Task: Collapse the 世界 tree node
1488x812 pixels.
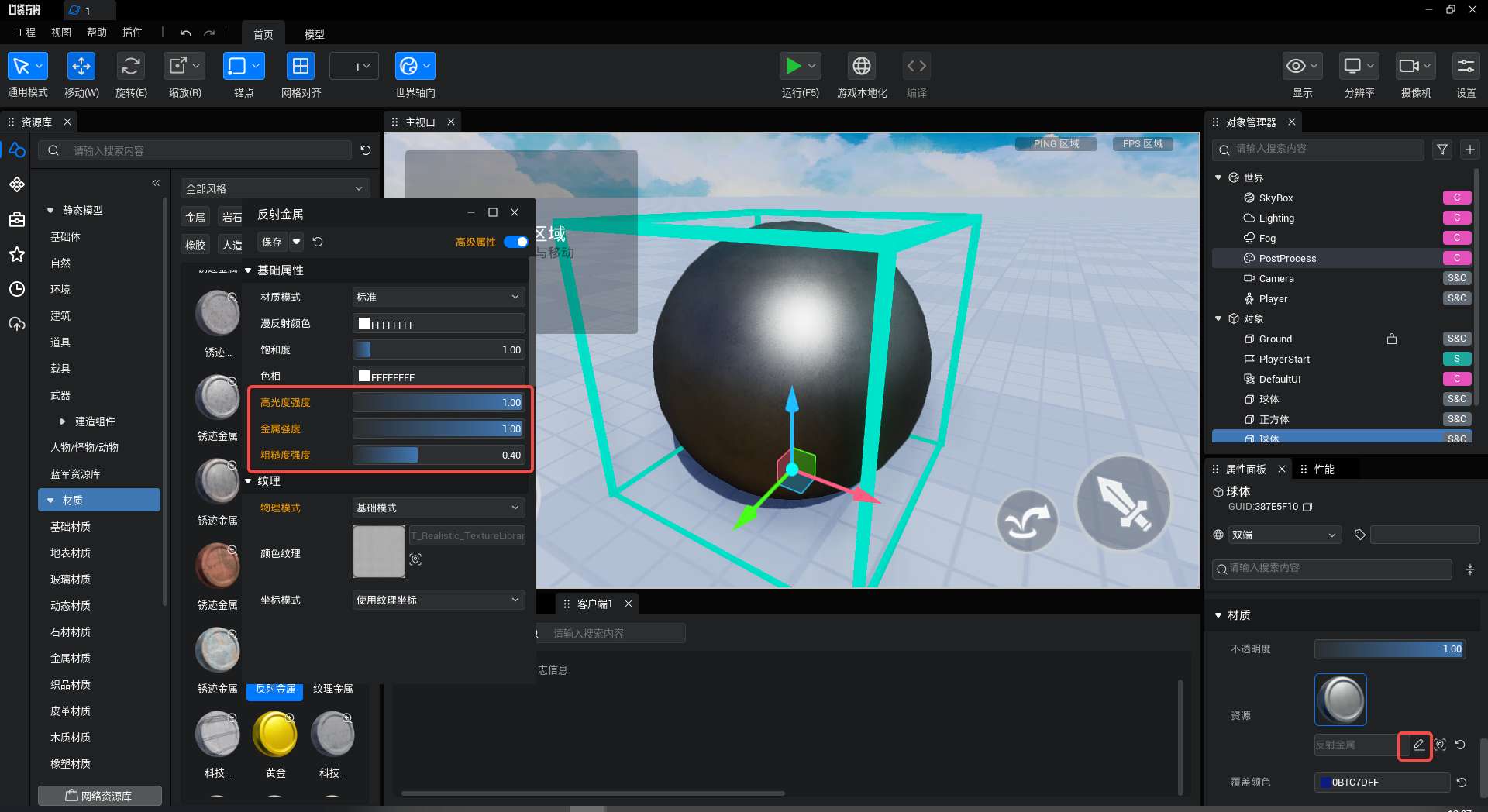Action: (1218, 177)
